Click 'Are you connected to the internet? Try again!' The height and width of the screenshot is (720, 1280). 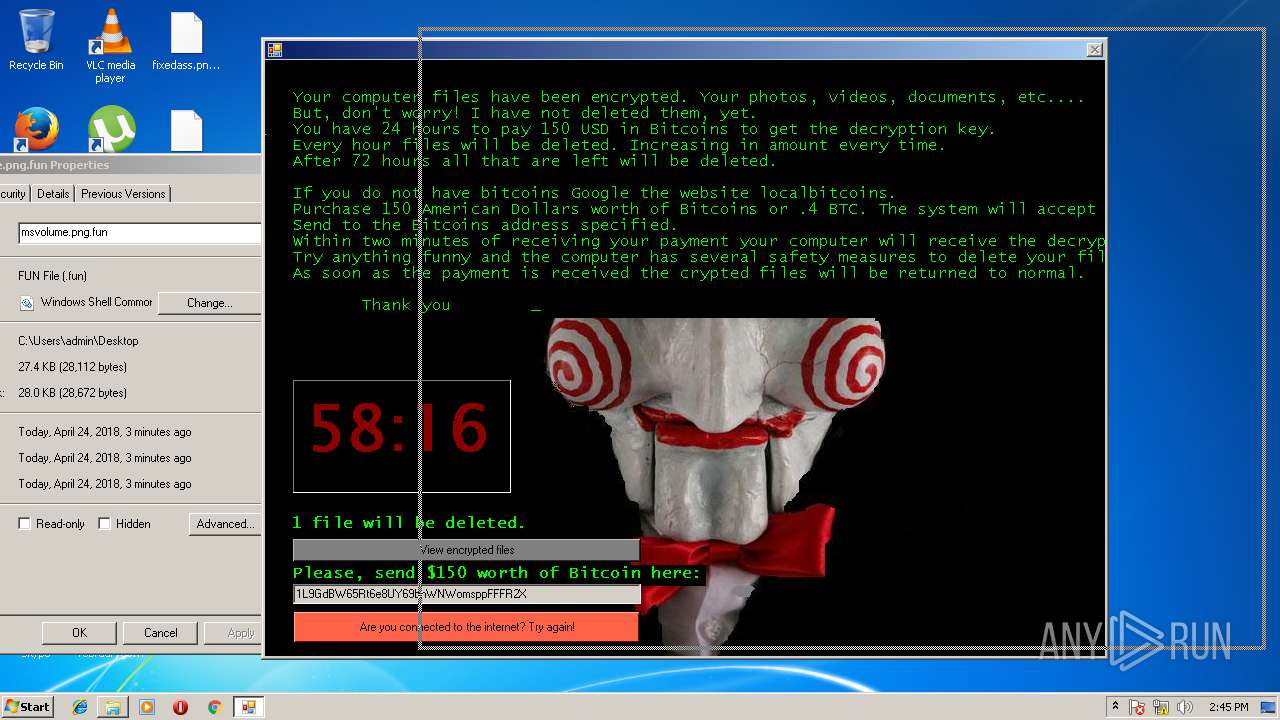coord(466,627)
